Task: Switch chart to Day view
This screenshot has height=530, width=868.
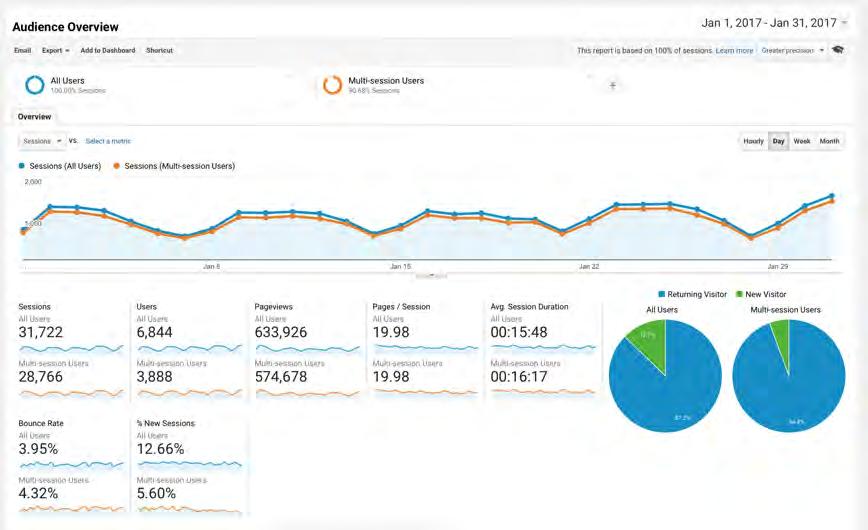Action: pyautogui.click(x=778, y=141)
